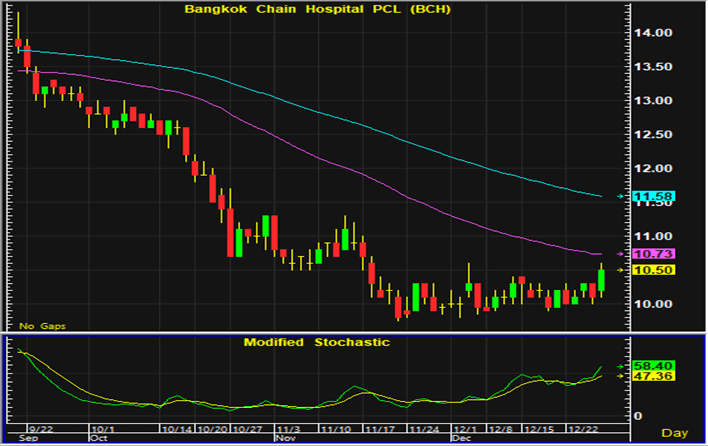Click the Day timeframe label
Viewport: 708px width, 446px height.
[676, 432]
